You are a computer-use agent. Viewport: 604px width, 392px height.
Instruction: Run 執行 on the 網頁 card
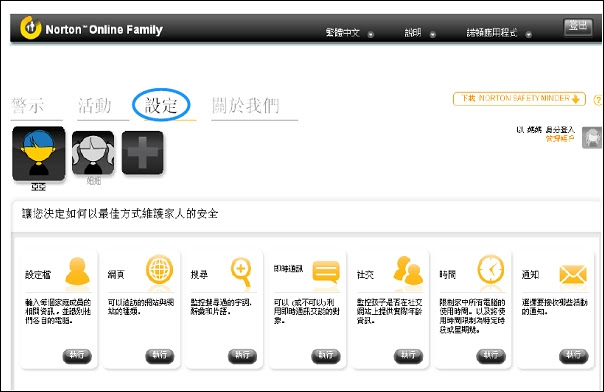point(159,356)
